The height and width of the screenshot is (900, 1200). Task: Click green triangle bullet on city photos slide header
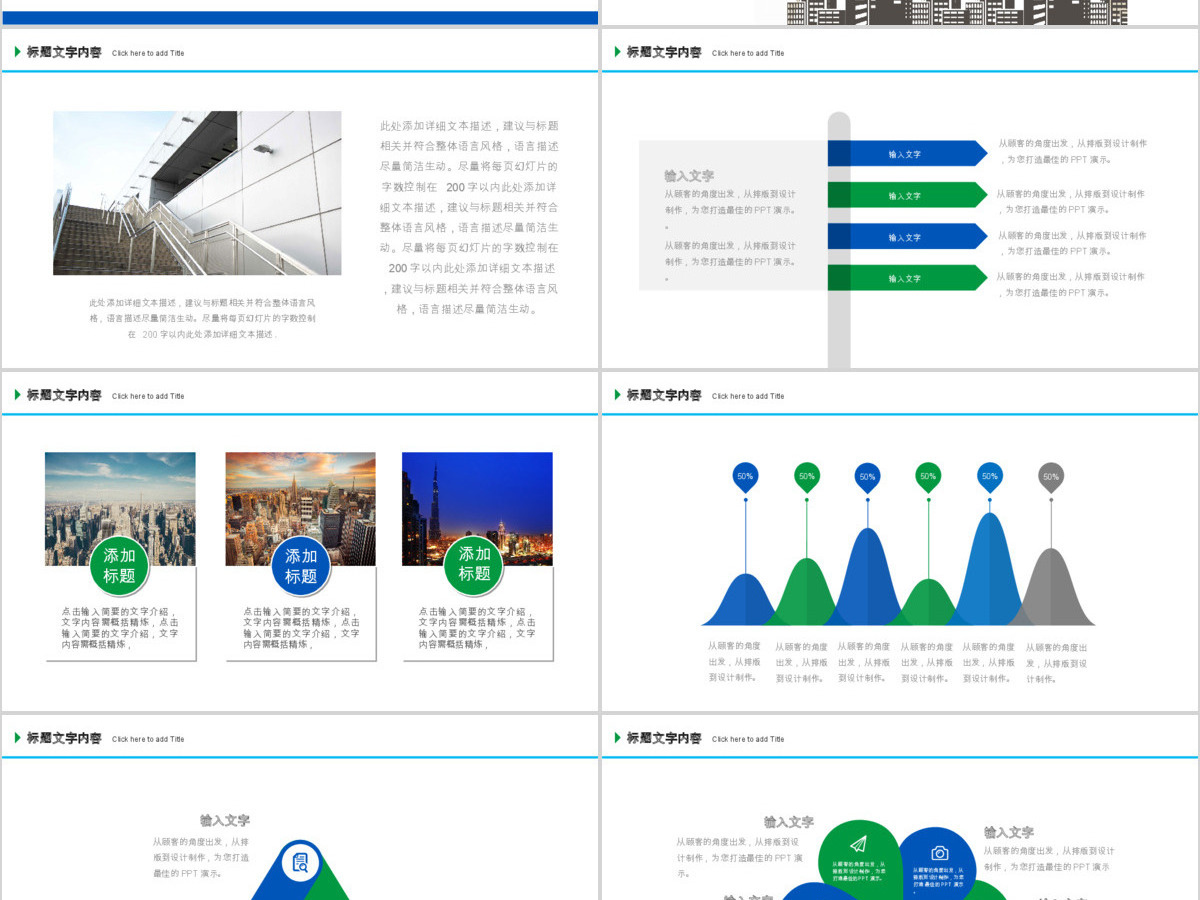[17, 395]
